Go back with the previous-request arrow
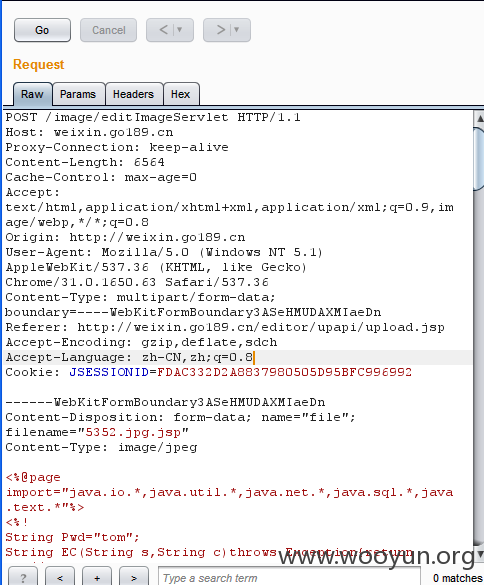Viewport: 484px width, 585px height. coord(163,29)
